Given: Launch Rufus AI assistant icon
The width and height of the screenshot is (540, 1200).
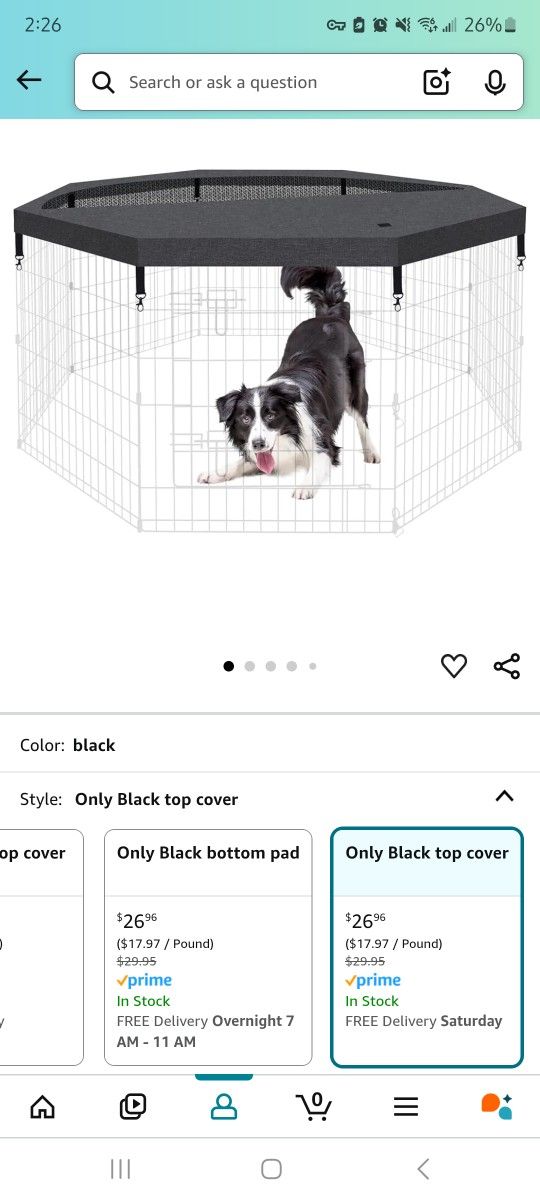Looking at the screenshot, I should pos(496,1106).
